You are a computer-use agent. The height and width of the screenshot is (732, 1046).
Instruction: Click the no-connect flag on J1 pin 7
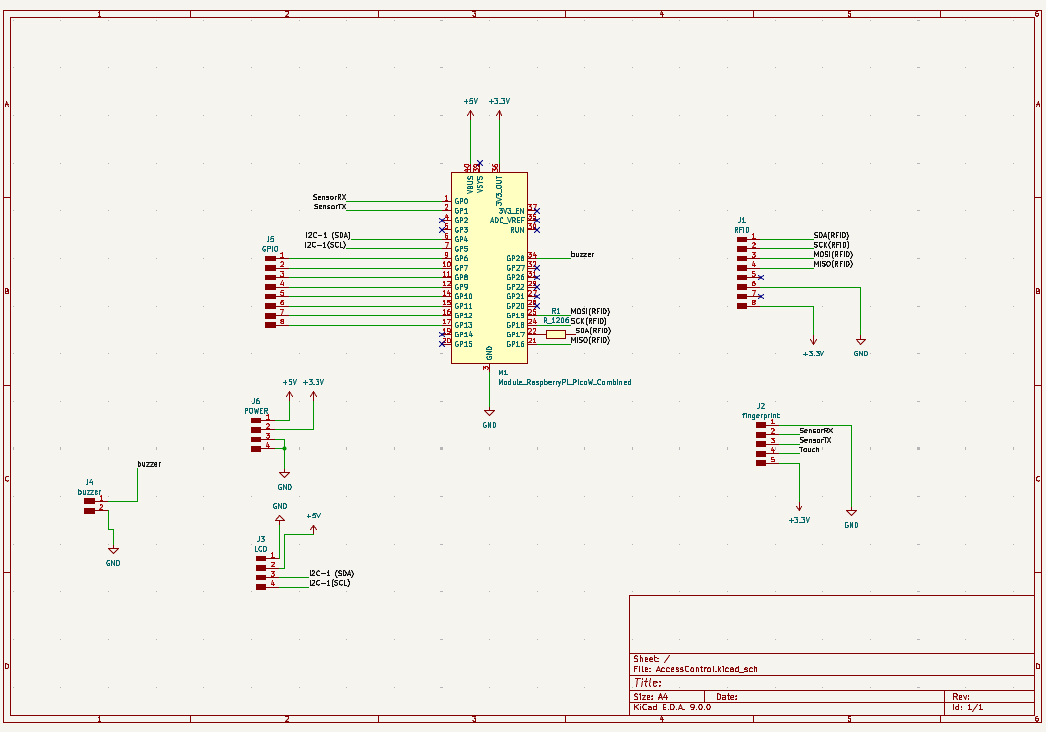[x=761, y=297]
